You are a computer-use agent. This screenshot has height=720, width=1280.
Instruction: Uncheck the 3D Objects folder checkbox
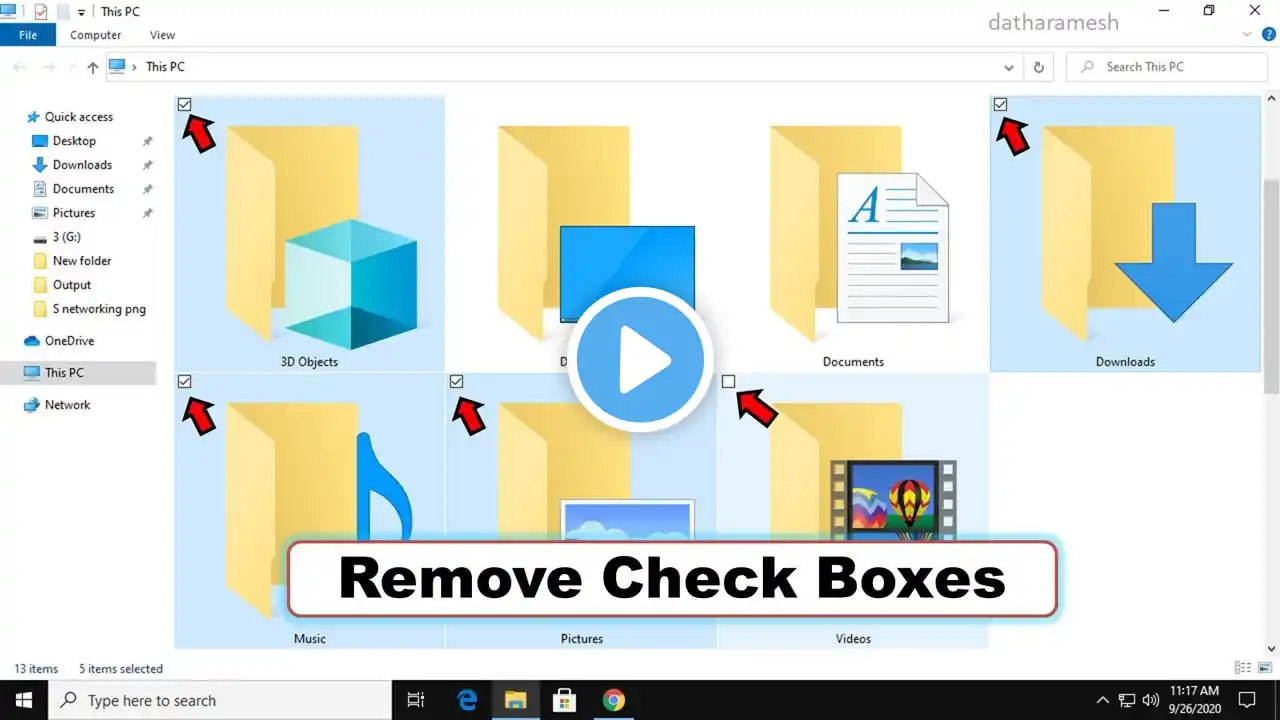coord(184,104)
